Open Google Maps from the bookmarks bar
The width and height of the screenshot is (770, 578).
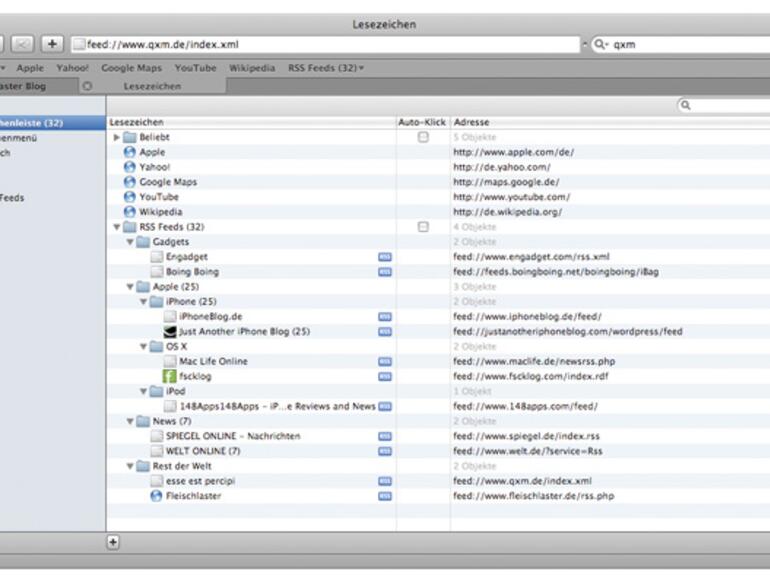point(131,68)
